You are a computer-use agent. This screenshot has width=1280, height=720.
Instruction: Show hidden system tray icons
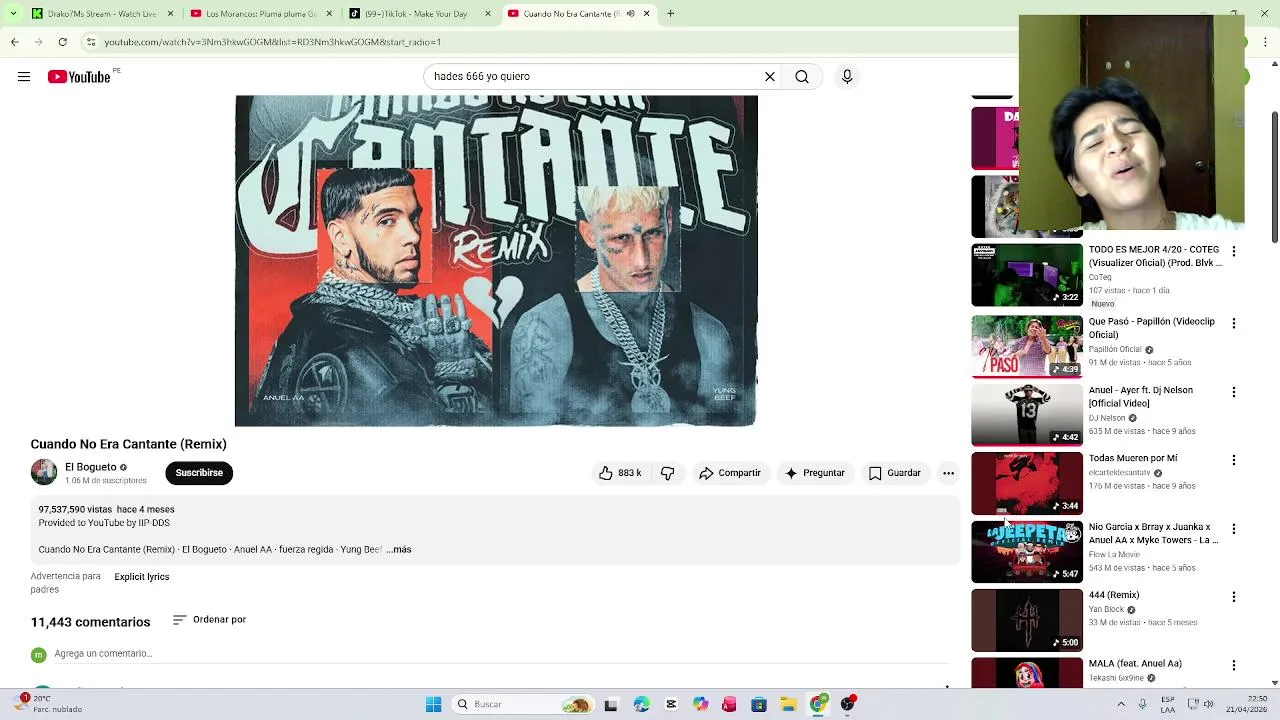click(x=1121, y=704)
